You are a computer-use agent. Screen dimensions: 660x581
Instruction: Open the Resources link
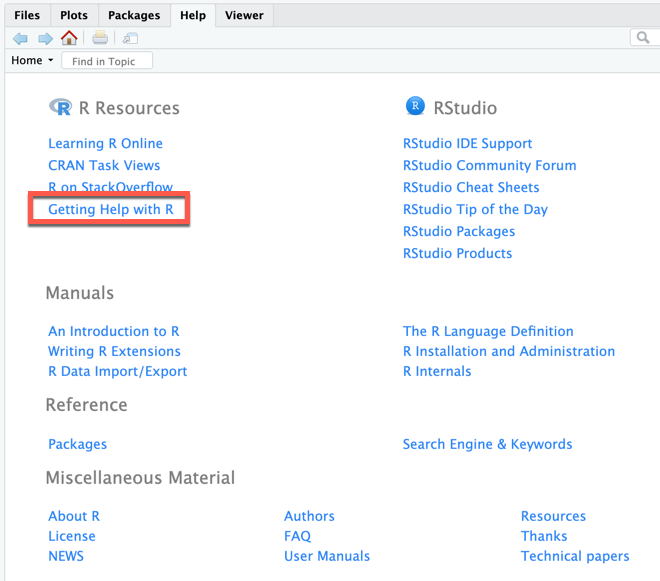[x=553, y=516]
